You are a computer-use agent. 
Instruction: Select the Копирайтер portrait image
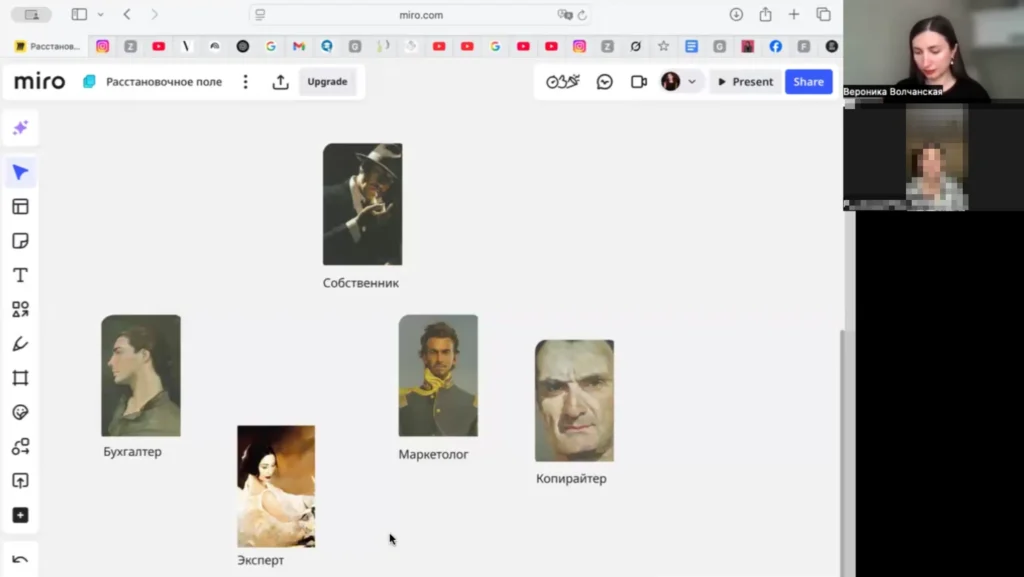click(575, 401)
